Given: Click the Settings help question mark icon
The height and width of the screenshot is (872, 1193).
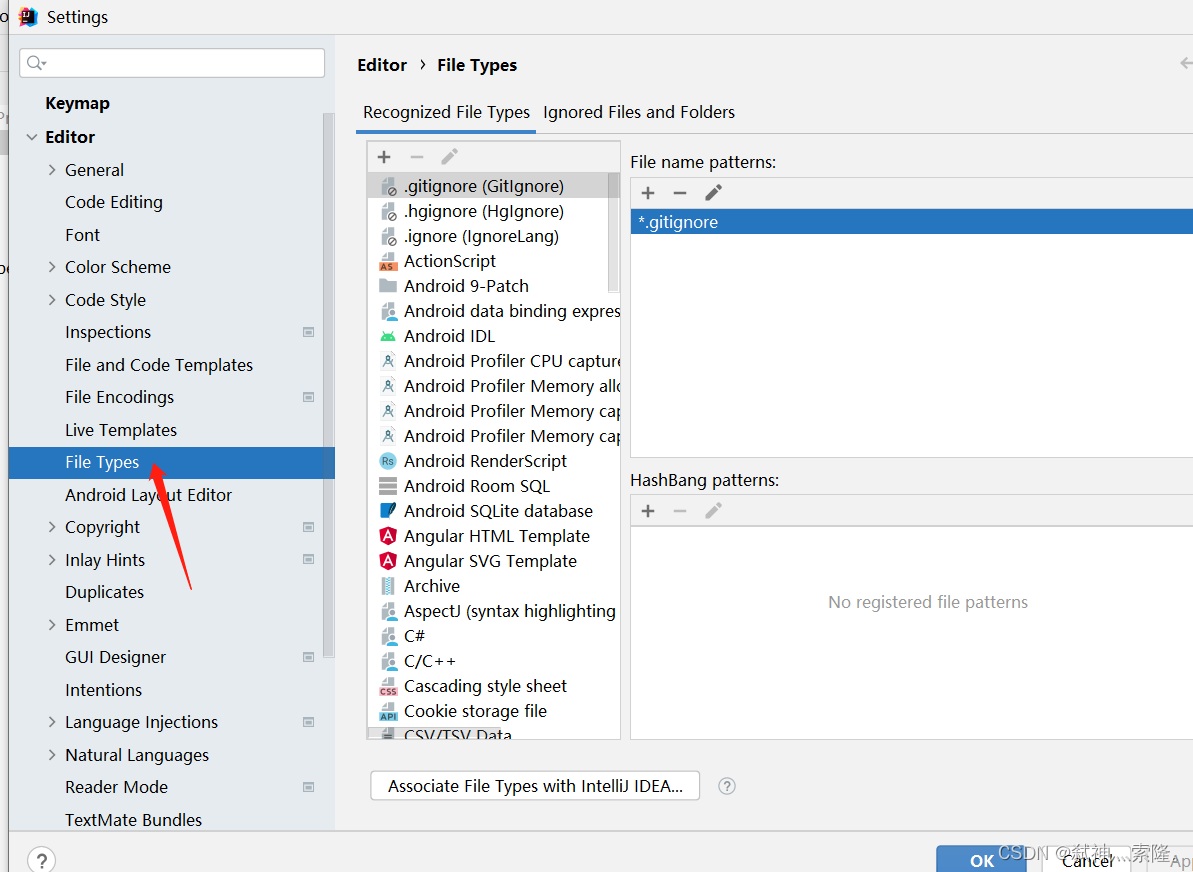Looking at the screenshot, I should click(41, 860).
